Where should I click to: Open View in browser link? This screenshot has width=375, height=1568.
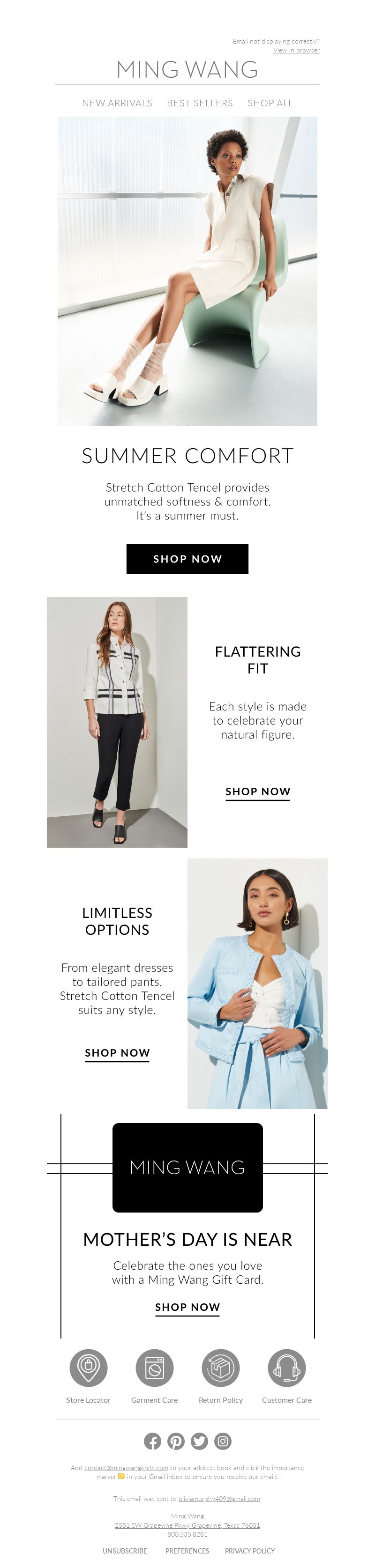pyautogui.click(x=296, y=50)
